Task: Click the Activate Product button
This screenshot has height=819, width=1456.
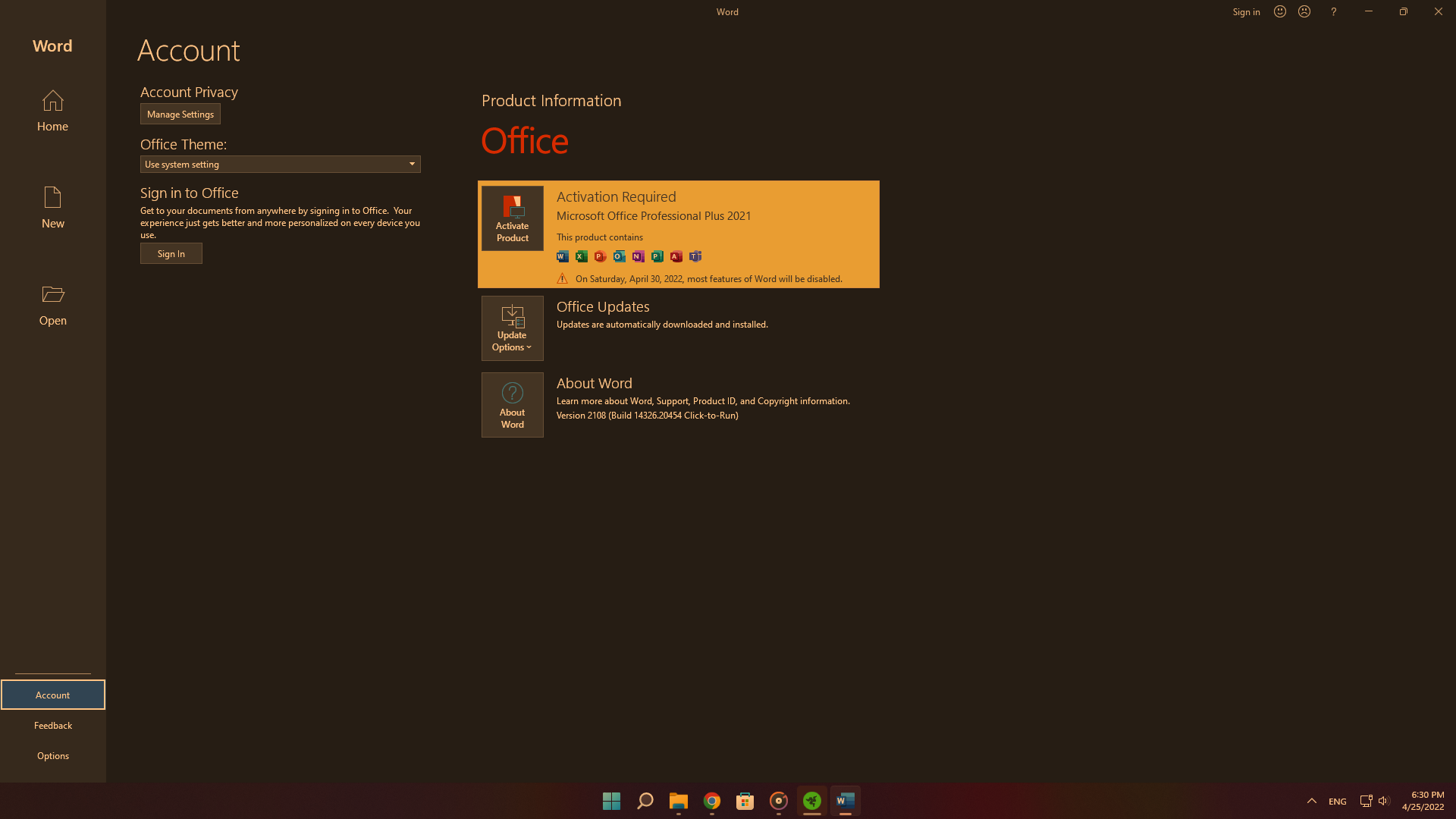Action: (x=513, y=218)
